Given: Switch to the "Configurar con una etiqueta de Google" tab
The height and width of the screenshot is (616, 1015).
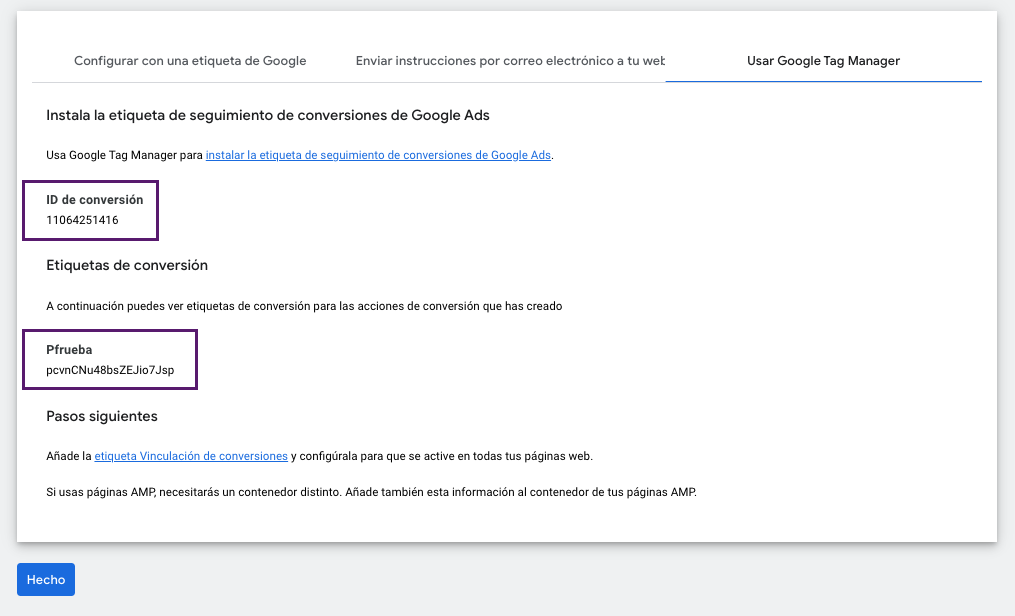Looking at the screenshot, I should coord(189,60).
